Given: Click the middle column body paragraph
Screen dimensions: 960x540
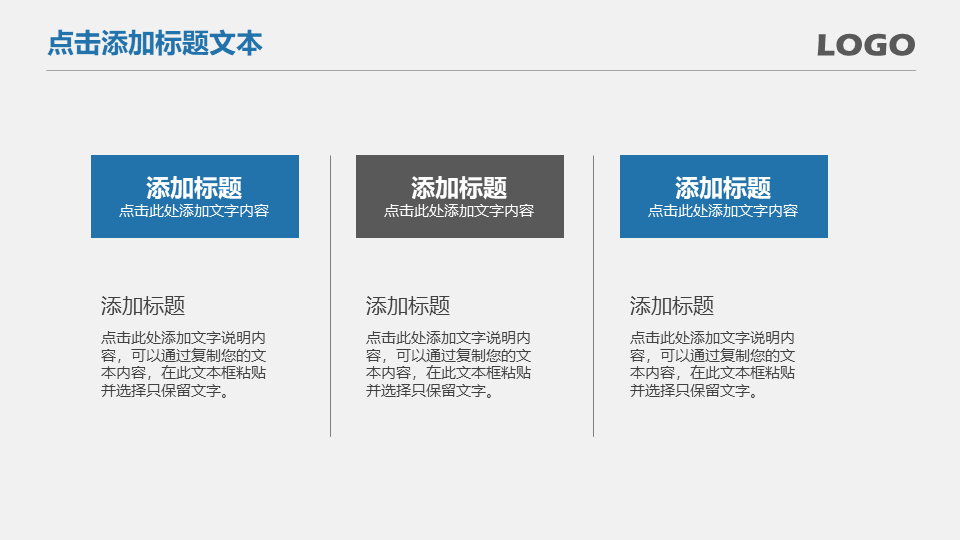Looking at the screenshot, I should [x=448, y=364].
